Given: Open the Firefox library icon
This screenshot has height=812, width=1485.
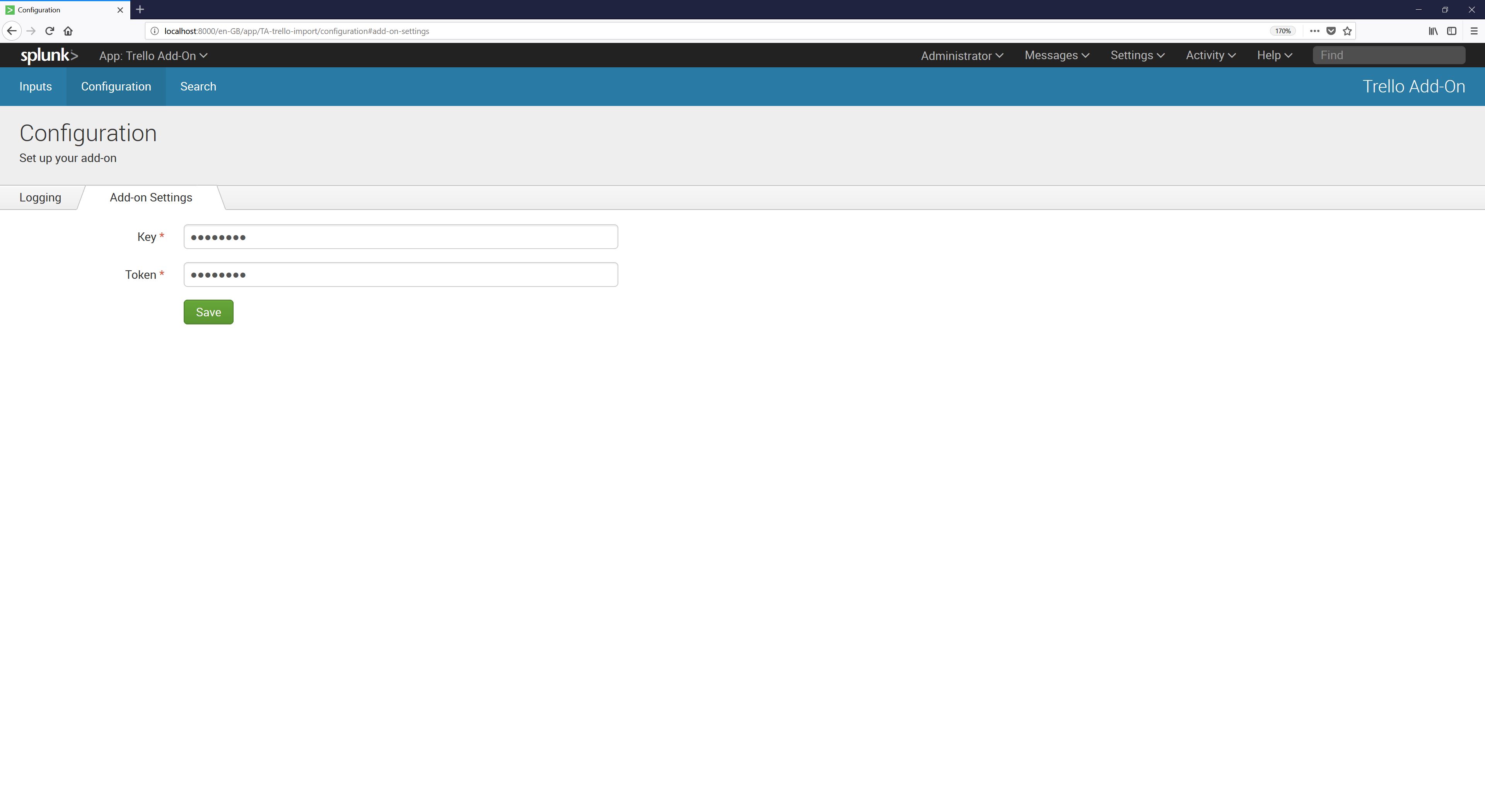Looking at the screenshot, I should coord(1433,31).
